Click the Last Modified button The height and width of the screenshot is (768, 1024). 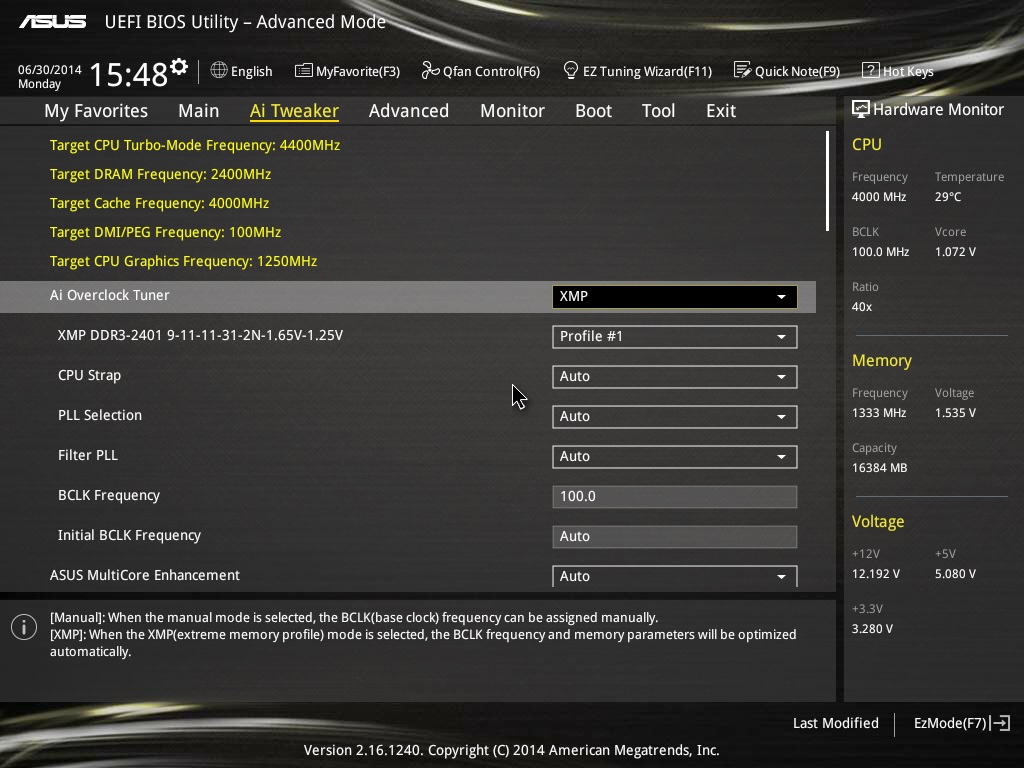tap(835, 723)
